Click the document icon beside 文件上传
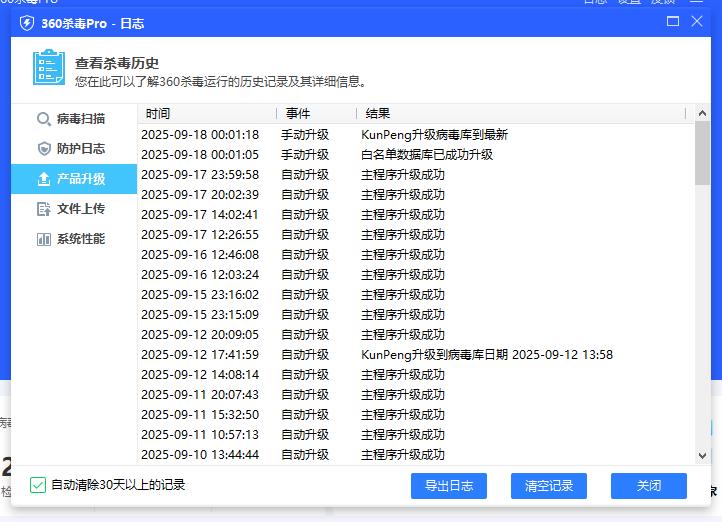The image size is (722, 522). coord(44,209)
